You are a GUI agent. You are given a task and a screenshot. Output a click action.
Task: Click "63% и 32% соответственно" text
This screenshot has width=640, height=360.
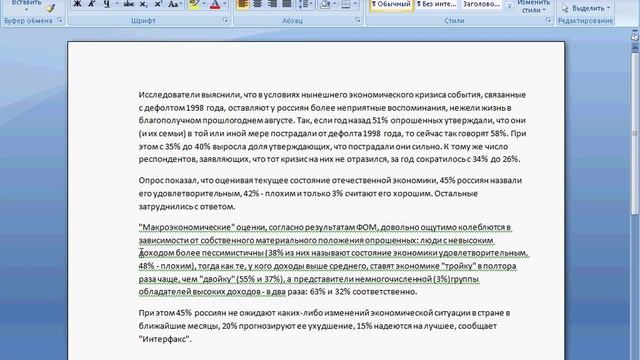tap(363, 292)
